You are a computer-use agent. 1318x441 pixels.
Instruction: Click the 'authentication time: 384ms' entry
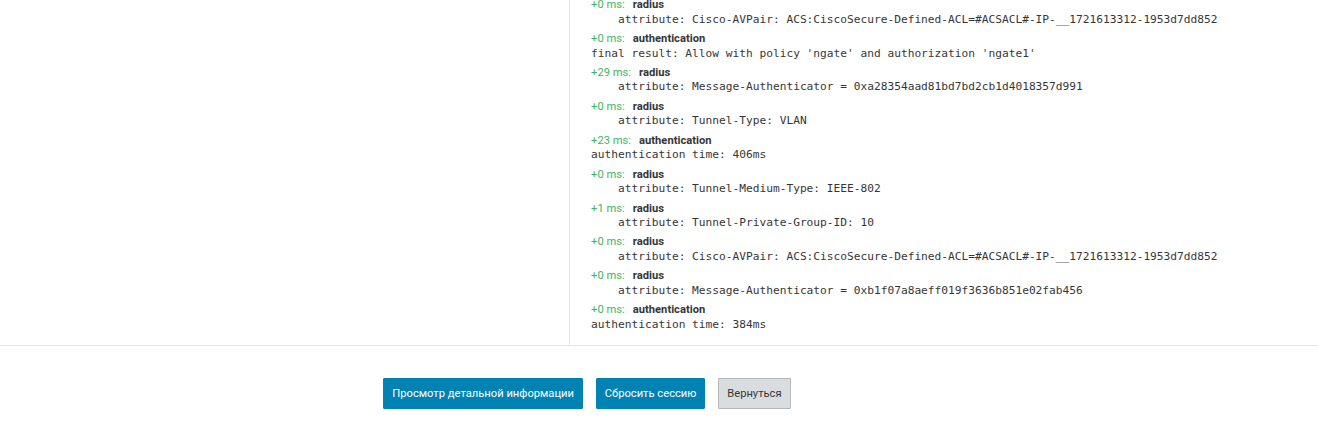pos(678,325)
